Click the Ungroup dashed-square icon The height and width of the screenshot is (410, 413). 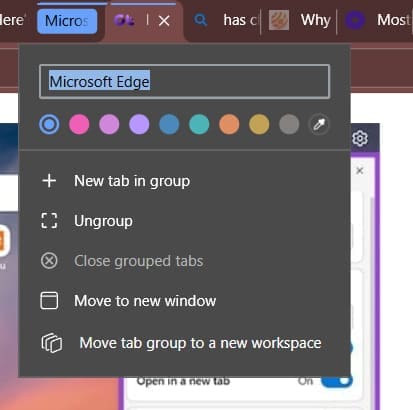(49, 221)
